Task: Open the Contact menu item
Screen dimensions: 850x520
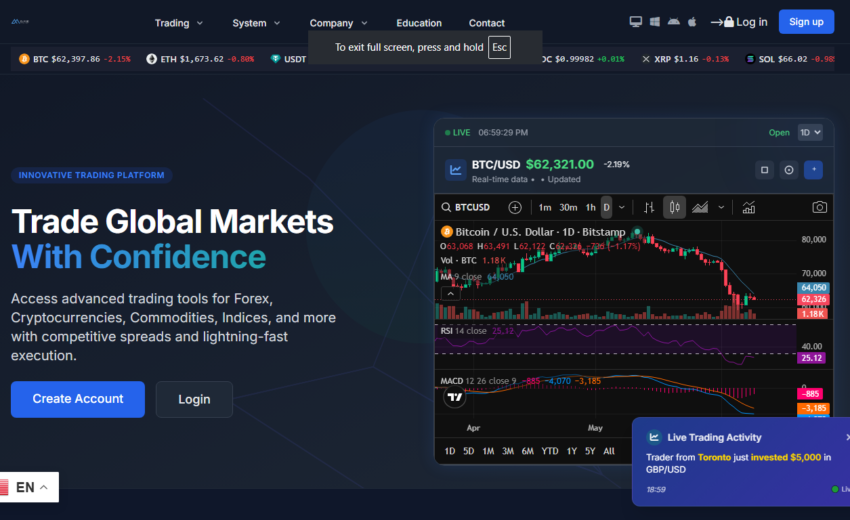Action: click(x=486, y=23)
